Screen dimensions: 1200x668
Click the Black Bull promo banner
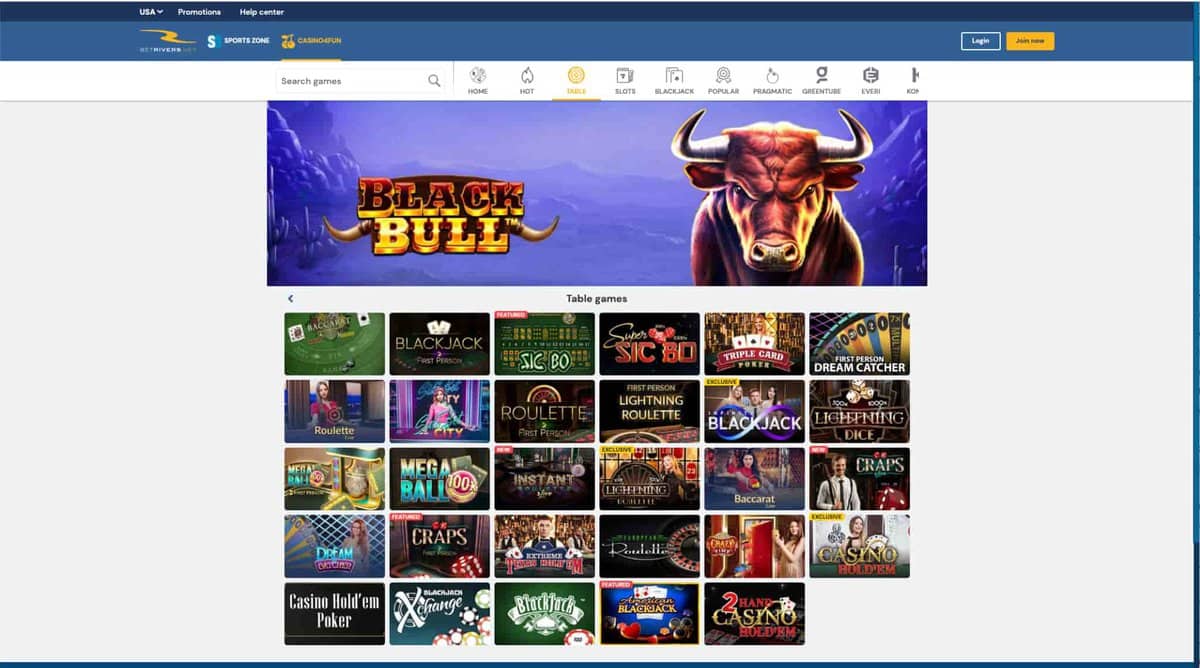[597, 193]
